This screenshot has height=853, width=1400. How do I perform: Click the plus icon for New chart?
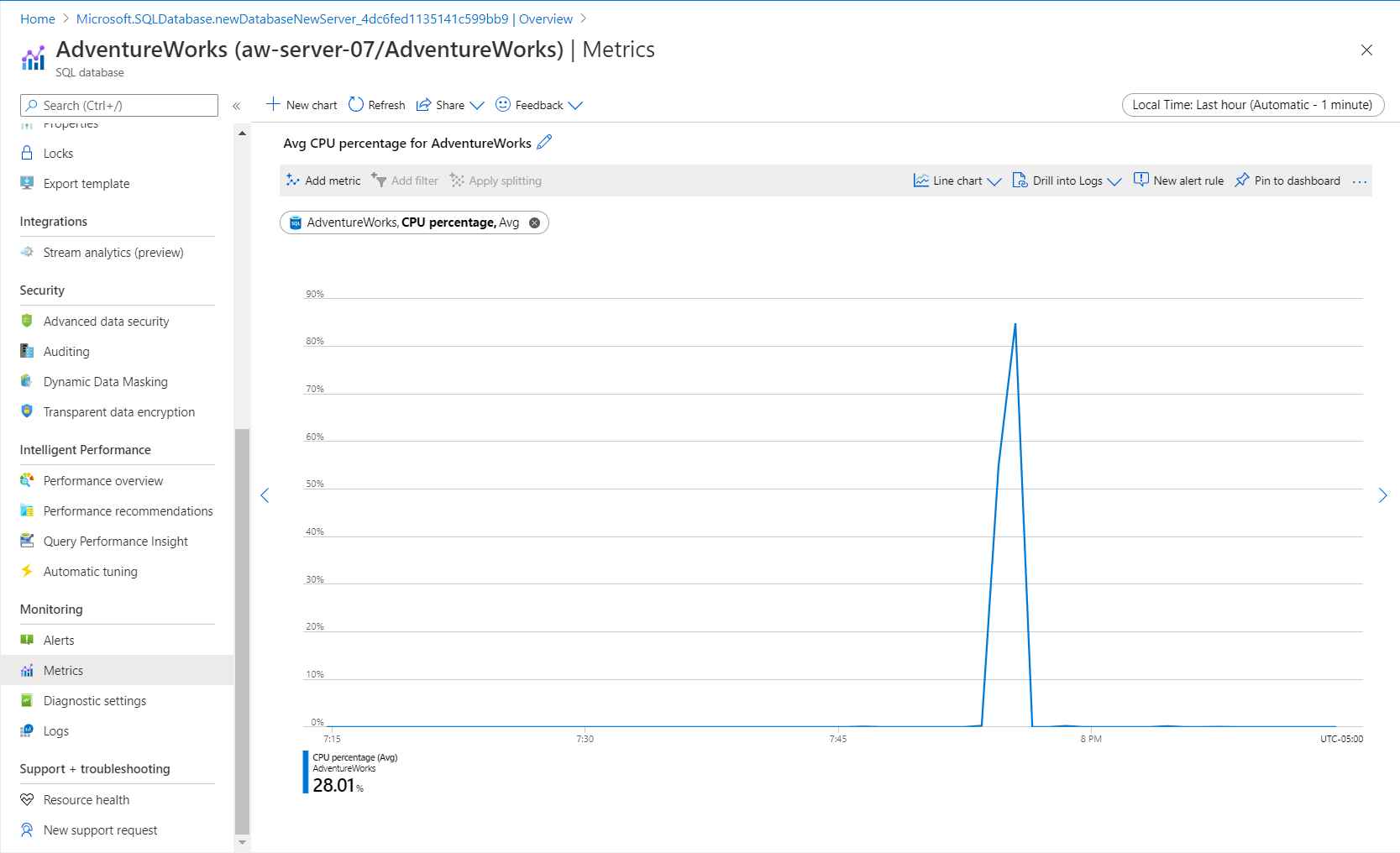point(273,104)
